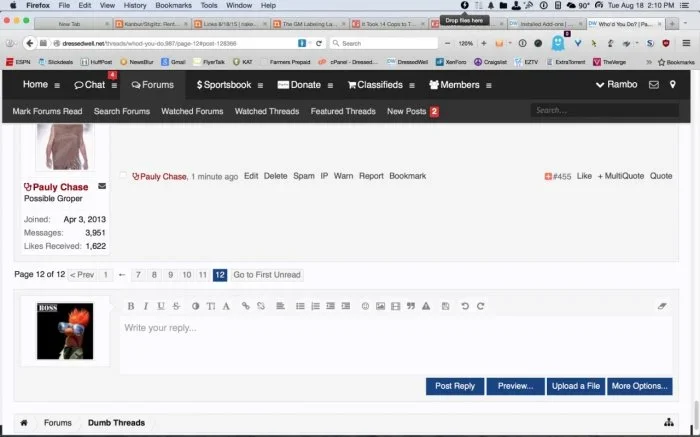Insert an ordered numbered list
Image resolution: width=700 pixels, height=437 pixels.
tap(315, 306)
